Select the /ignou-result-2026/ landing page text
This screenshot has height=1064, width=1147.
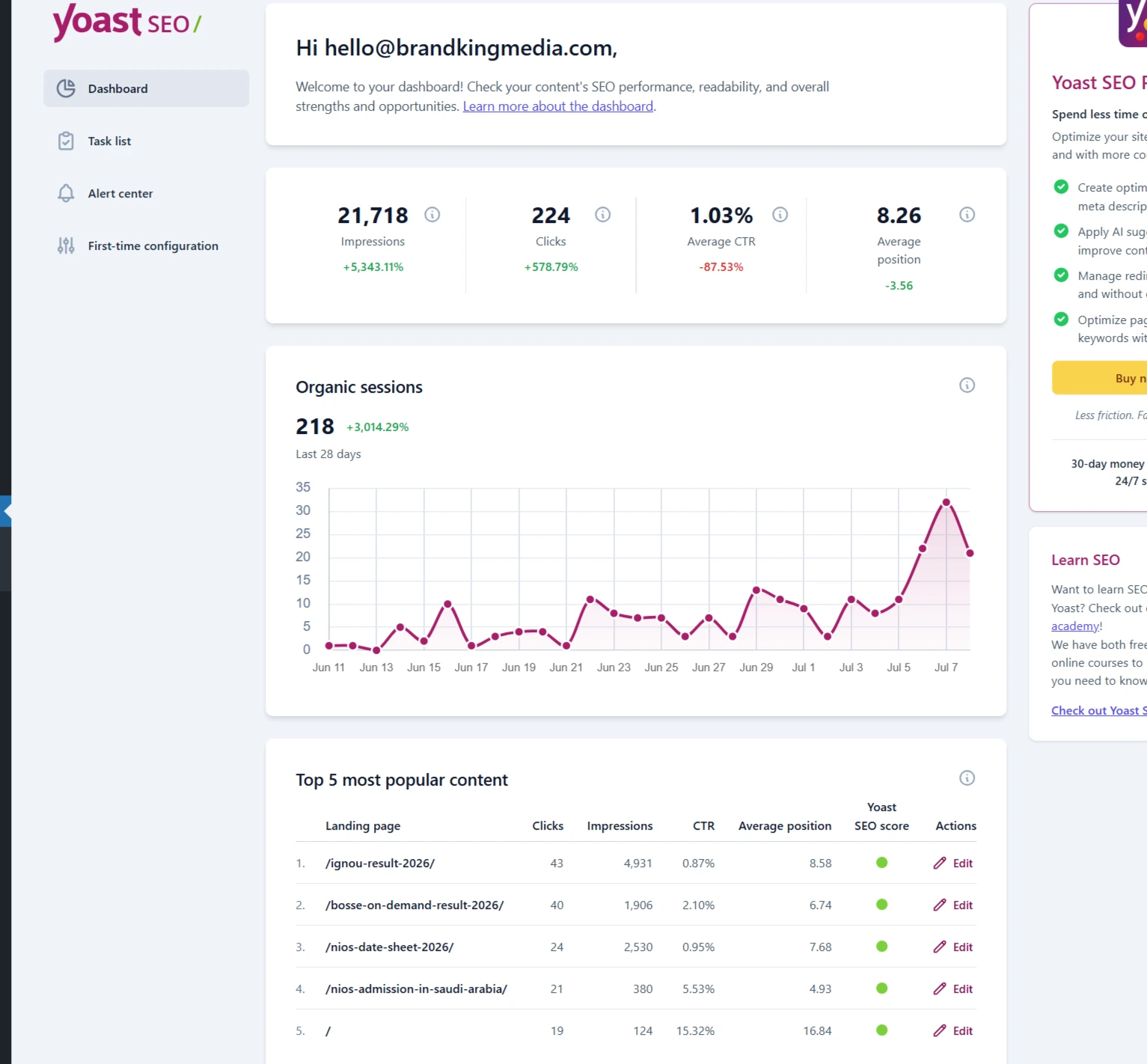(380, 863)
